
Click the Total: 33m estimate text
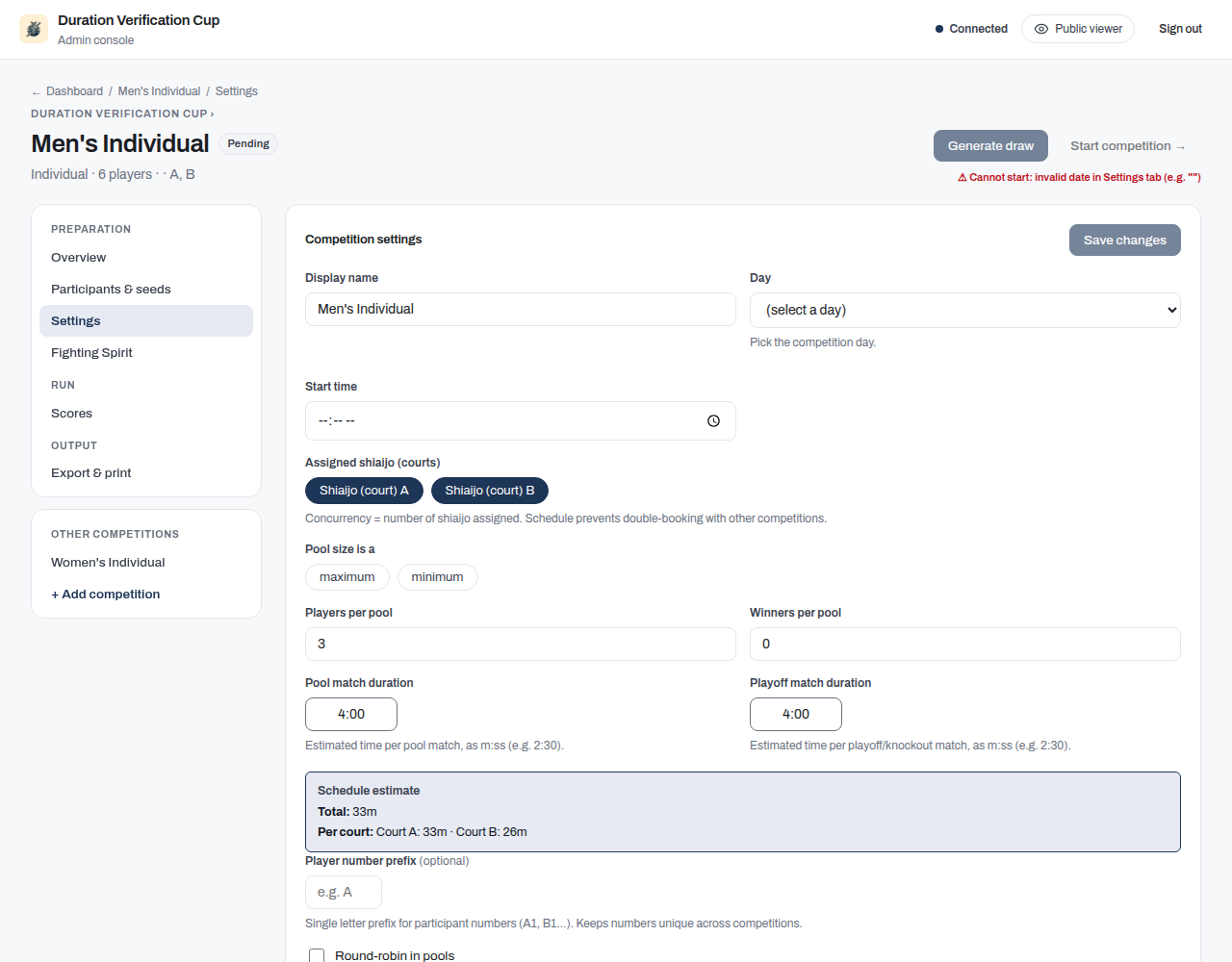347,812
